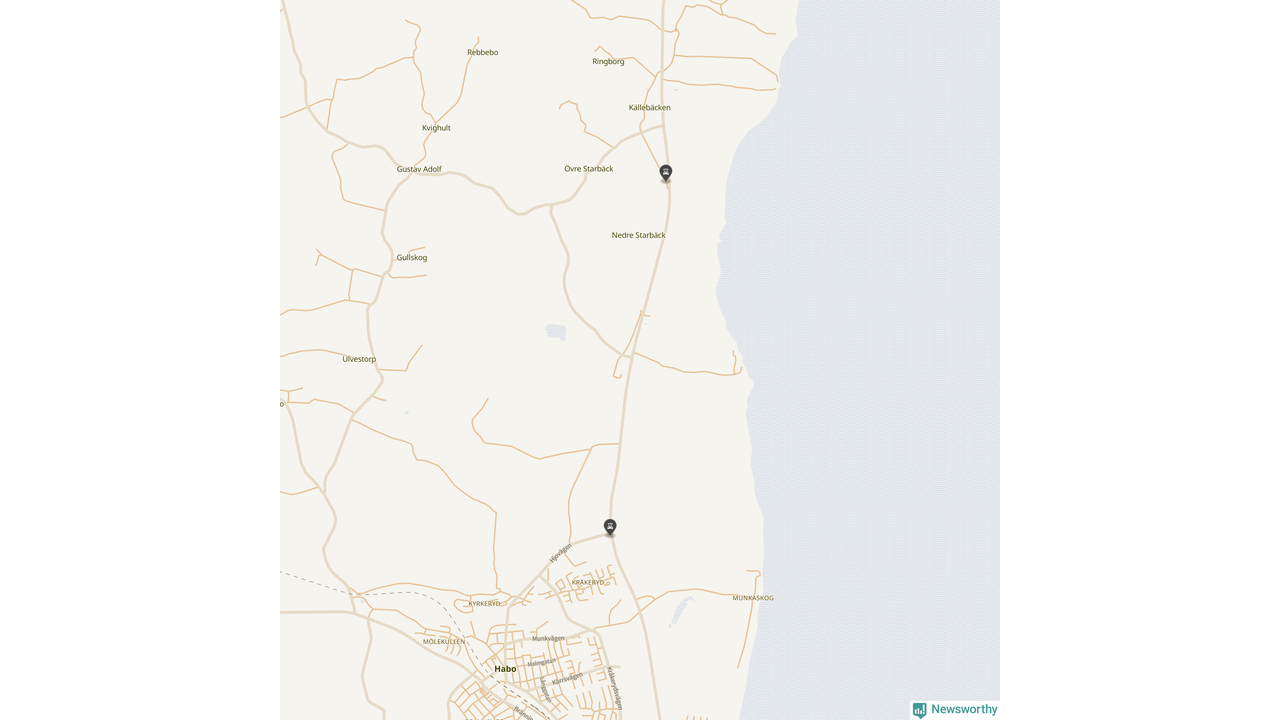Click the Munkvägen street label
The height and width of the screenshot is (720, 1280).
548,638
